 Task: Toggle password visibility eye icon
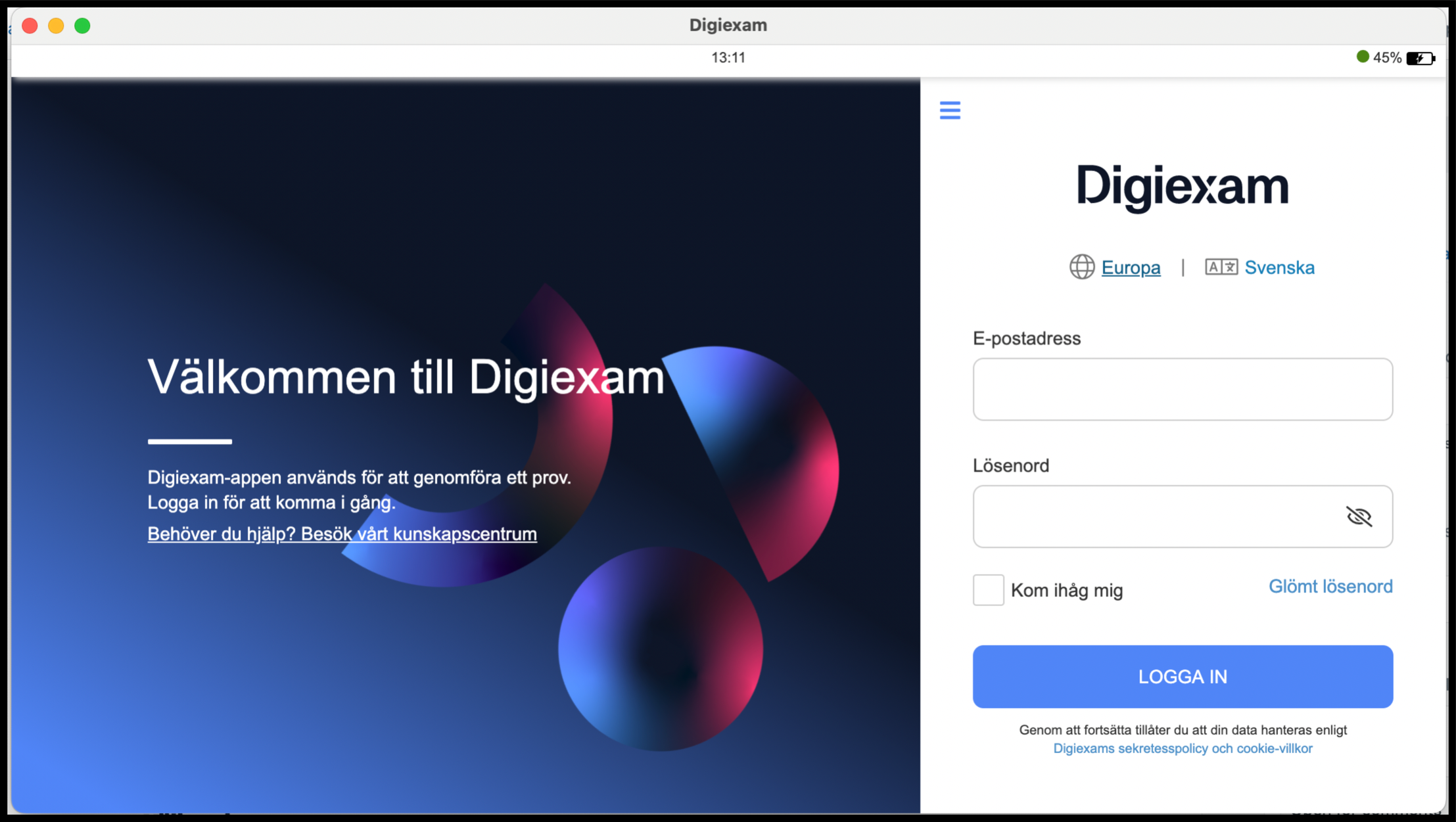click(1359, 516)
